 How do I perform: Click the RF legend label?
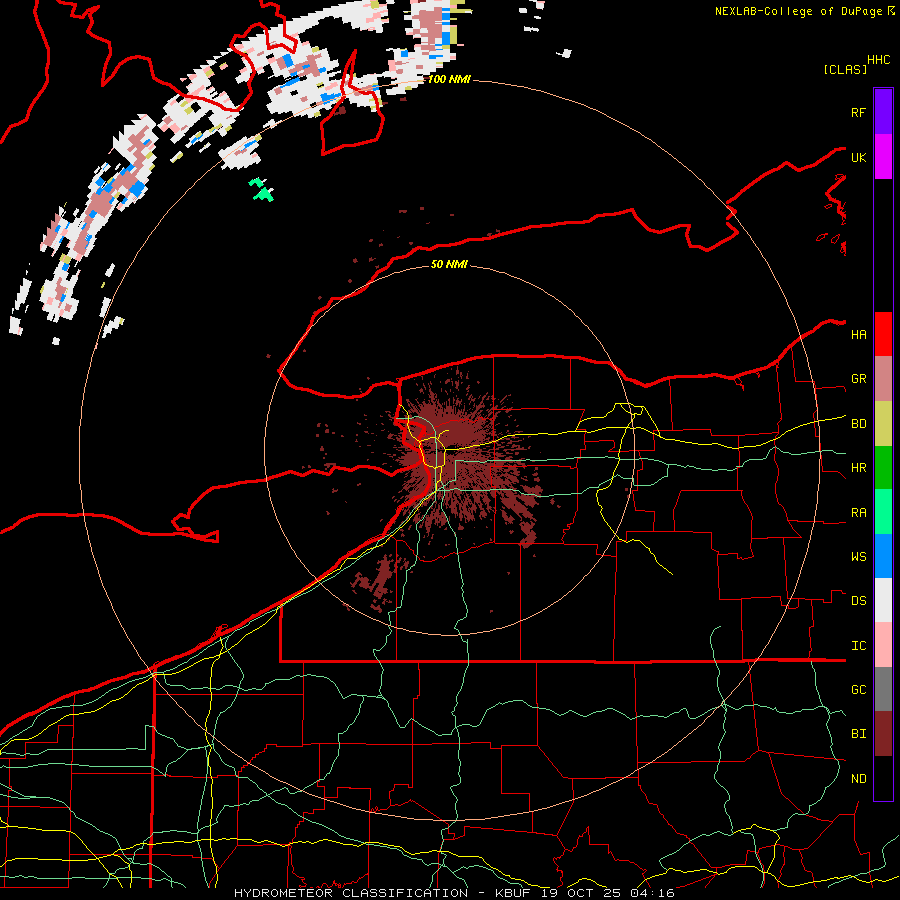(x=858, y=112)
